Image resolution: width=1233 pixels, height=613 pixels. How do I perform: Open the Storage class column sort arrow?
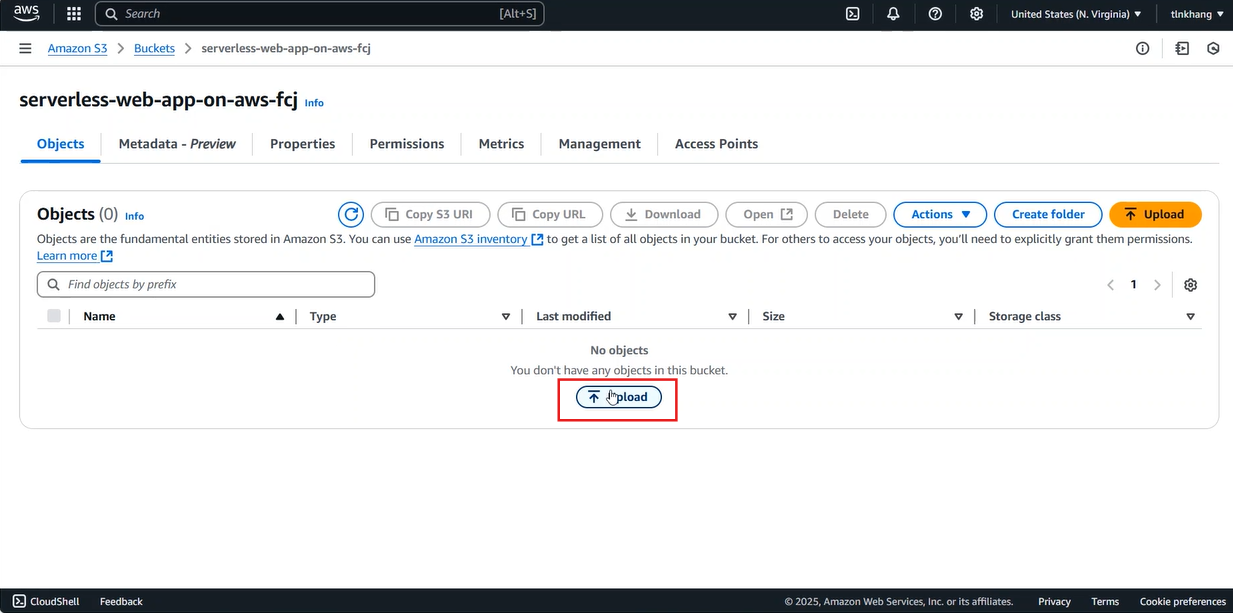[x=1190, y=316]
